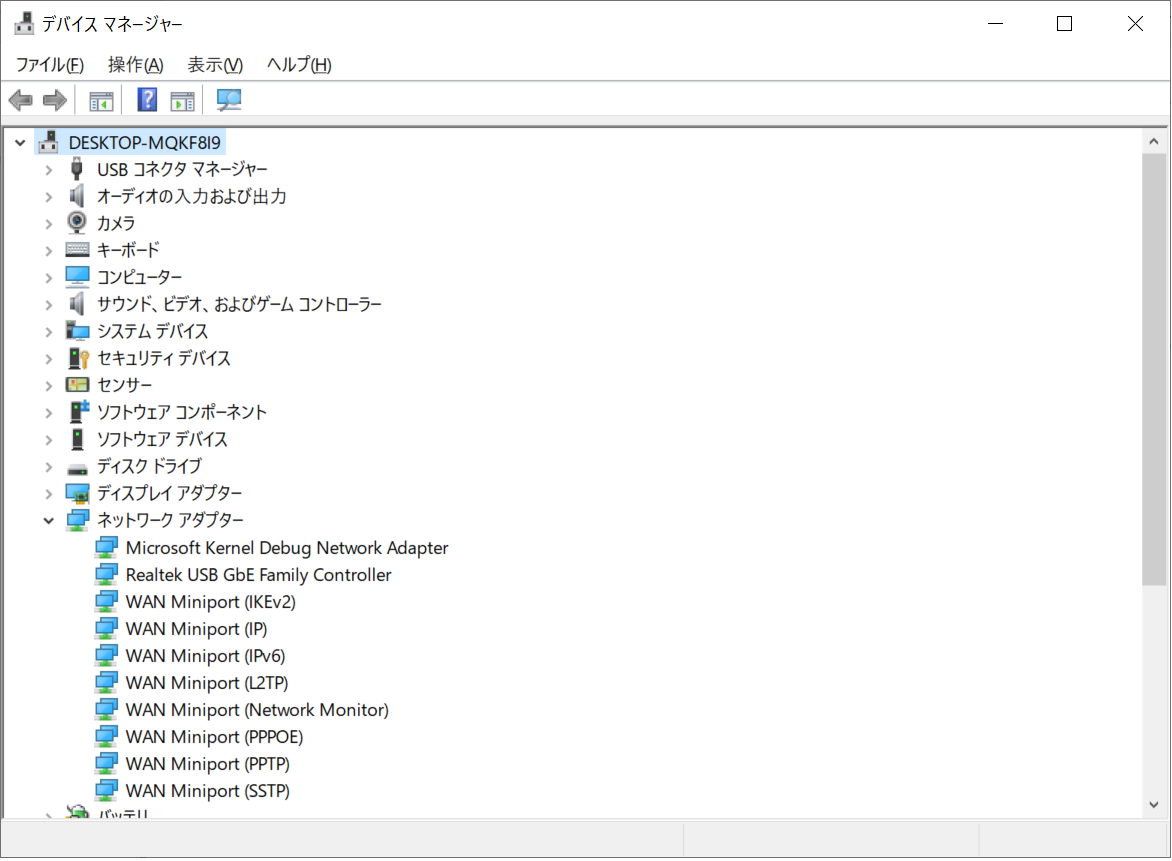The width and height of the screenshot is (1172, 861).
Task: Select WAN Miniport (IPv6)
Action: pos(206,655)
